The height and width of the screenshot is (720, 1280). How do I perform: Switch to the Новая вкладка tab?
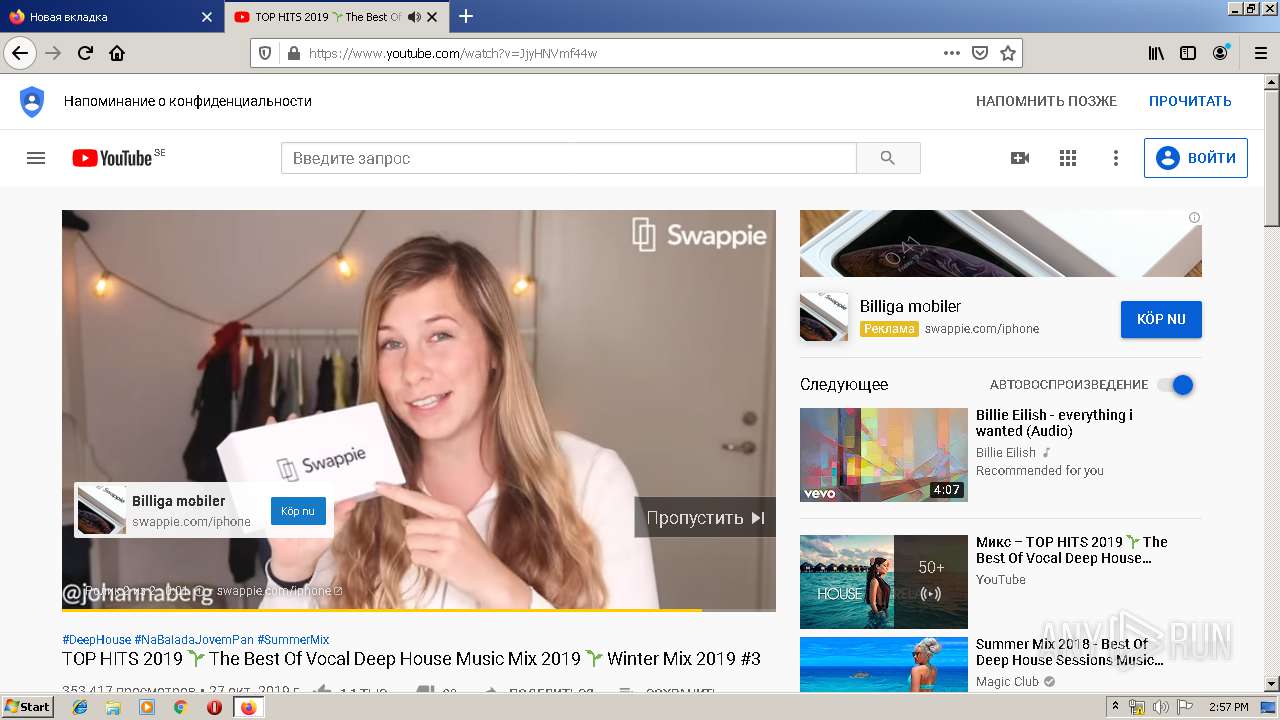coord(110,17)
